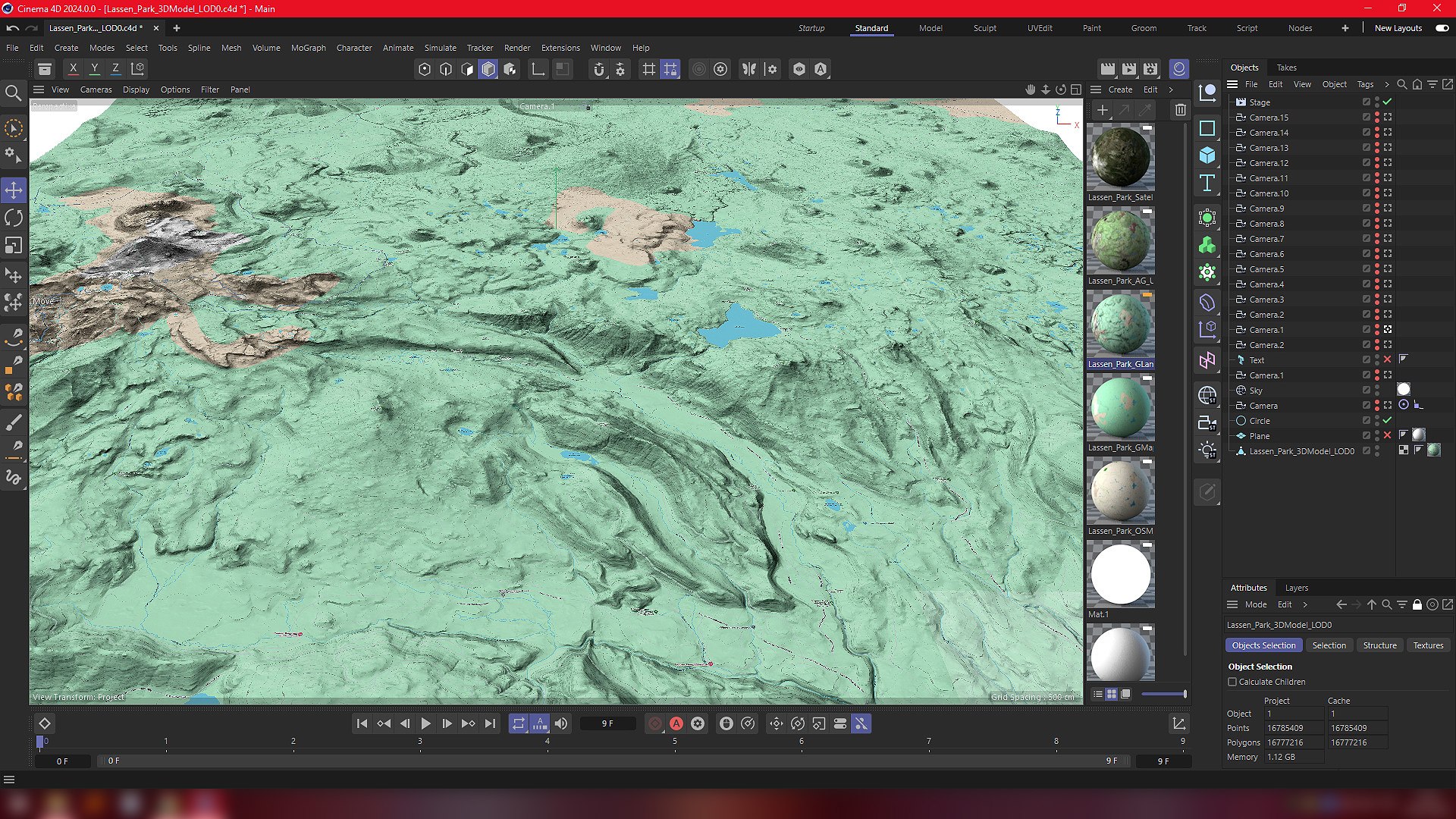The width and height of the screenshot is (1456, 819).
Task: Open Edit Render Settings clapperboard gear icon
Action: [x=1150, y=69]
